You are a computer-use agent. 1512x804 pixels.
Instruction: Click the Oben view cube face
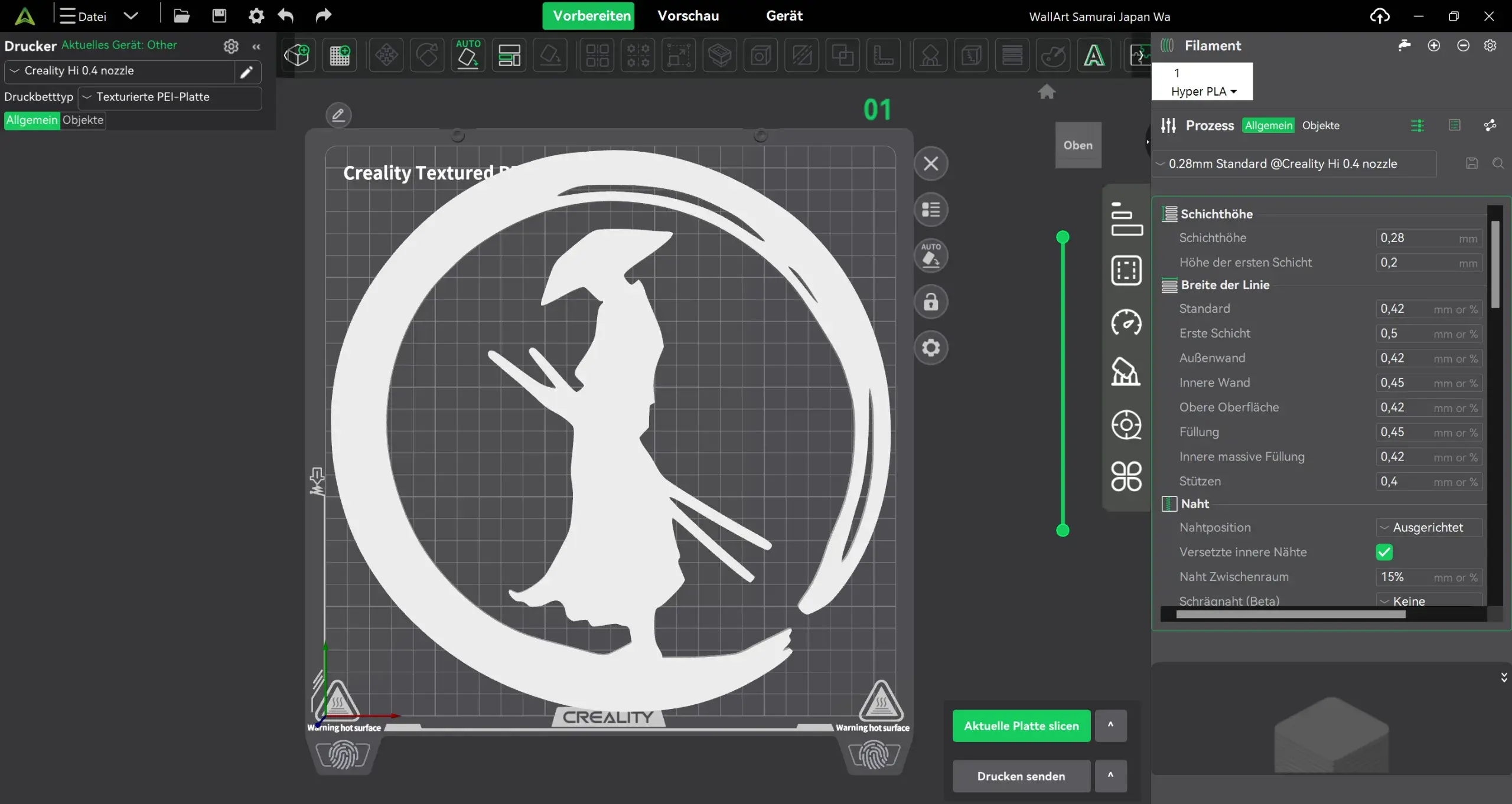tap(1078, 145)
